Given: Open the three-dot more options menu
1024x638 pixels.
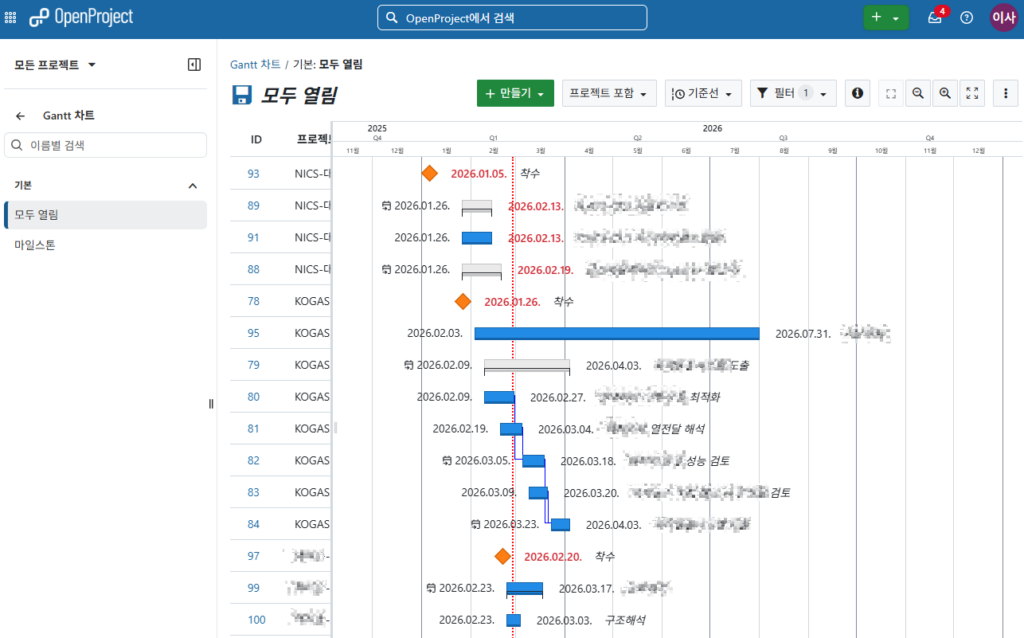Looking at the screenshot, I should click(1005, 93).
